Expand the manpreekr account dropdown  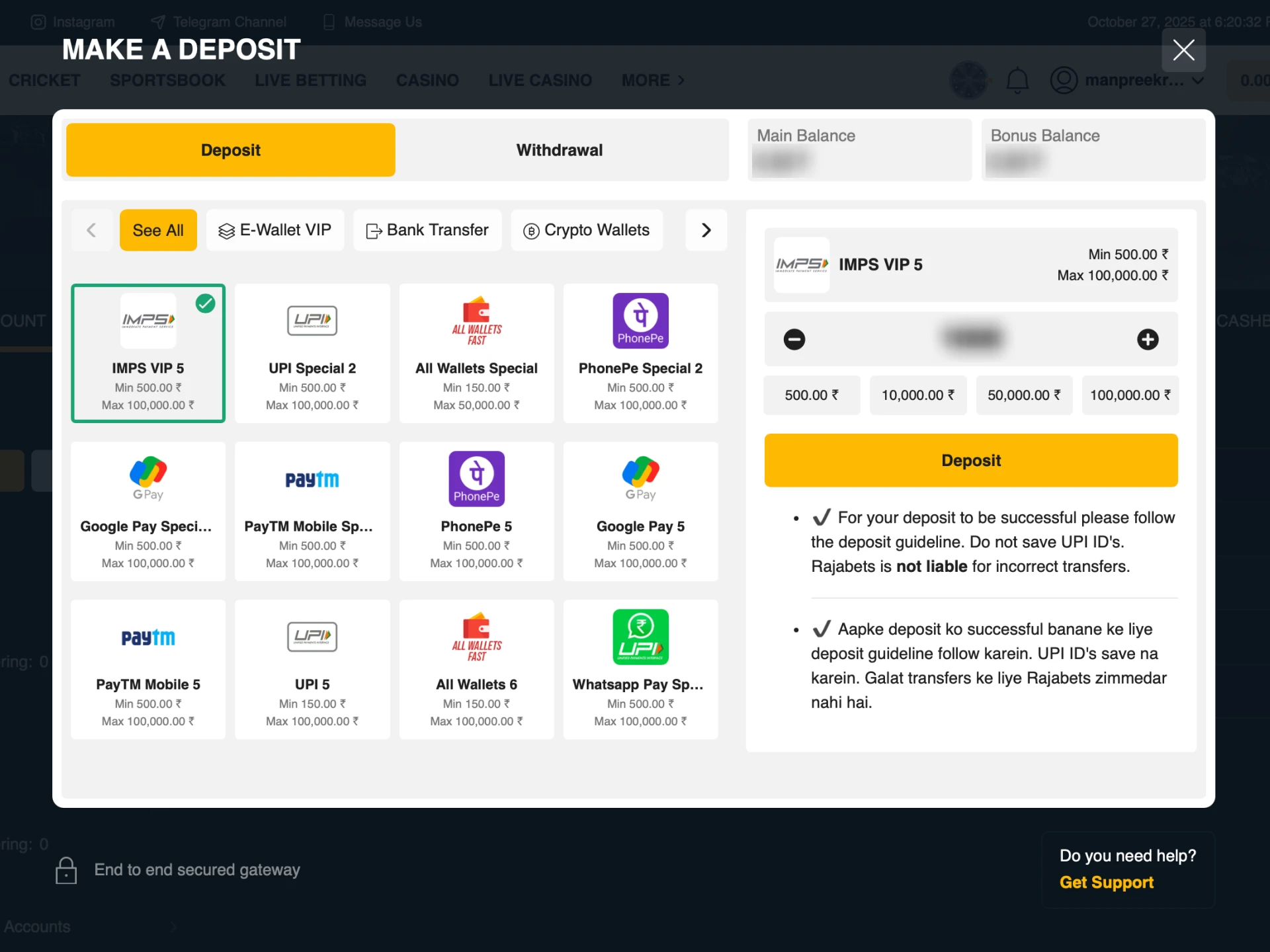click(1128, 80)
